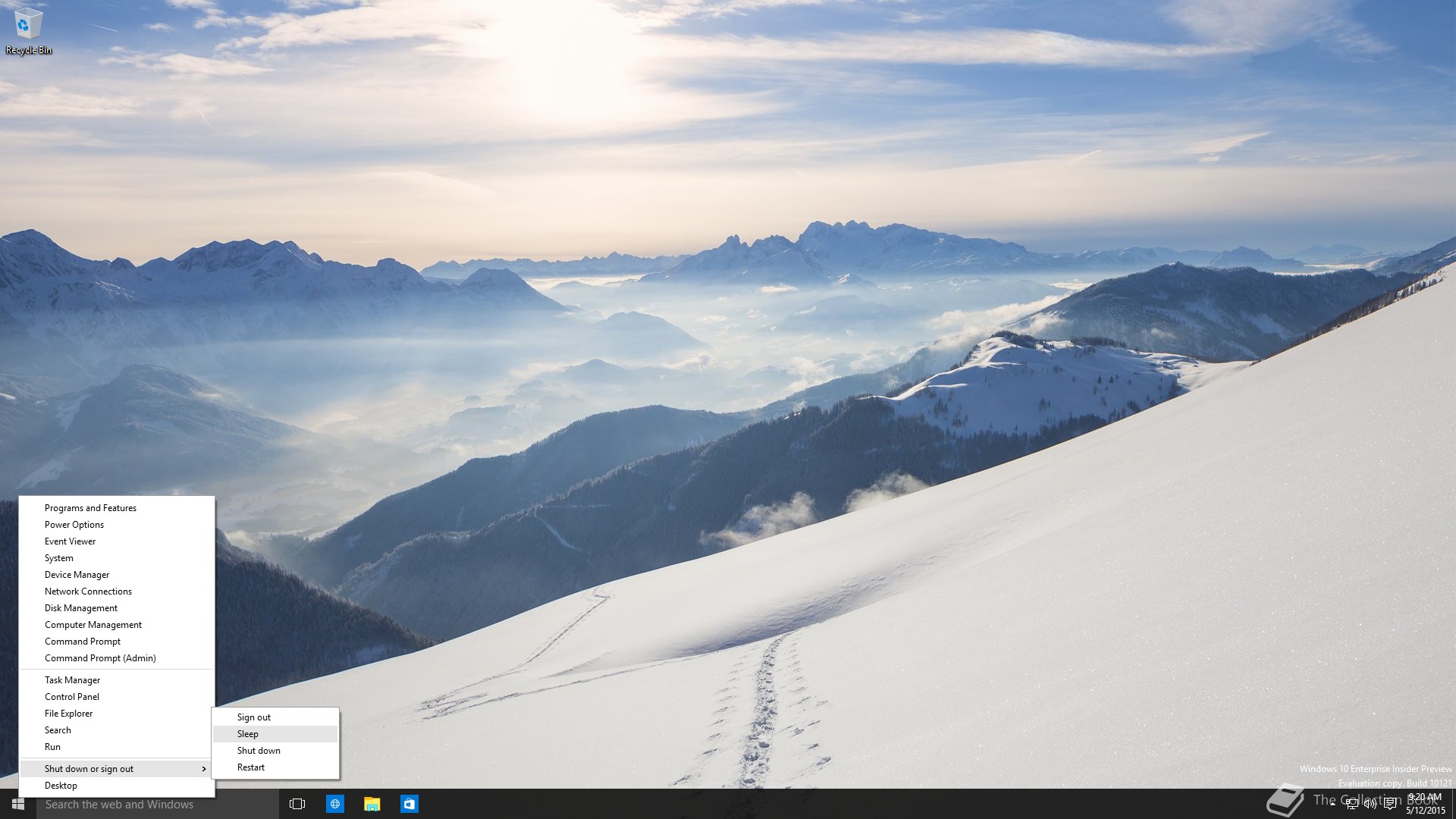Open the Store app on the taskbar
Image resolution: width=1456 pixels, height=819 pixels.
pos(409,804)
